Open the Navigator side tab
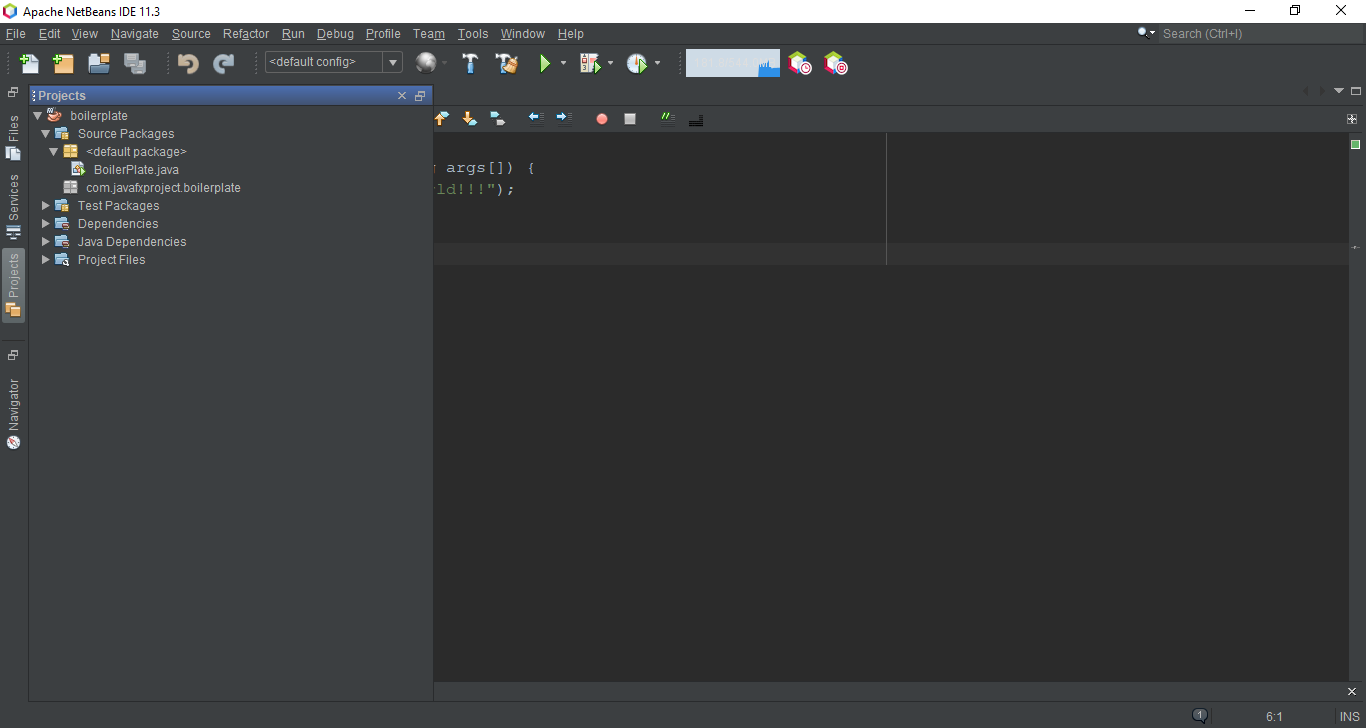This screenshot has width=1366, height=728. click(x=13, y=414)
